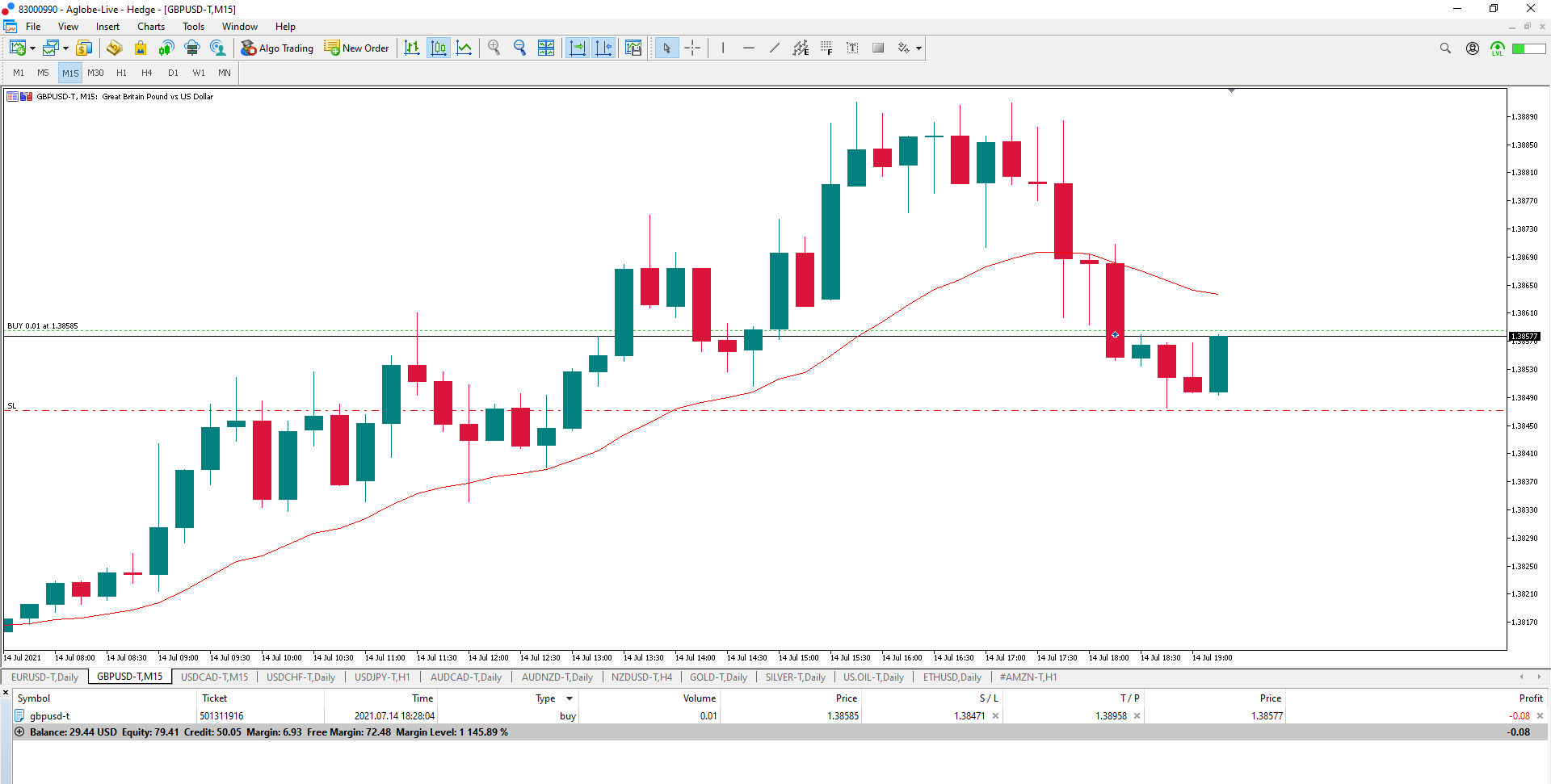Click the chart shift triangle marker
This screenshot has width=1551, height=784.
click(x=1231, y=90)
